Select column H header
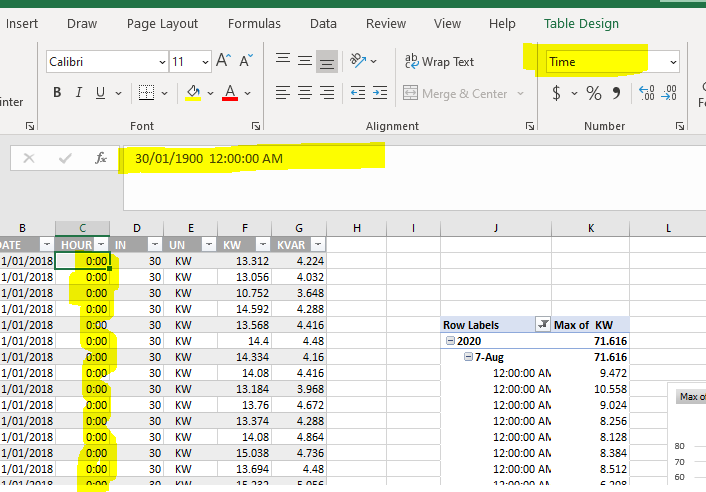The height and width of the screenshot is (492, 706). pos(357,228)
